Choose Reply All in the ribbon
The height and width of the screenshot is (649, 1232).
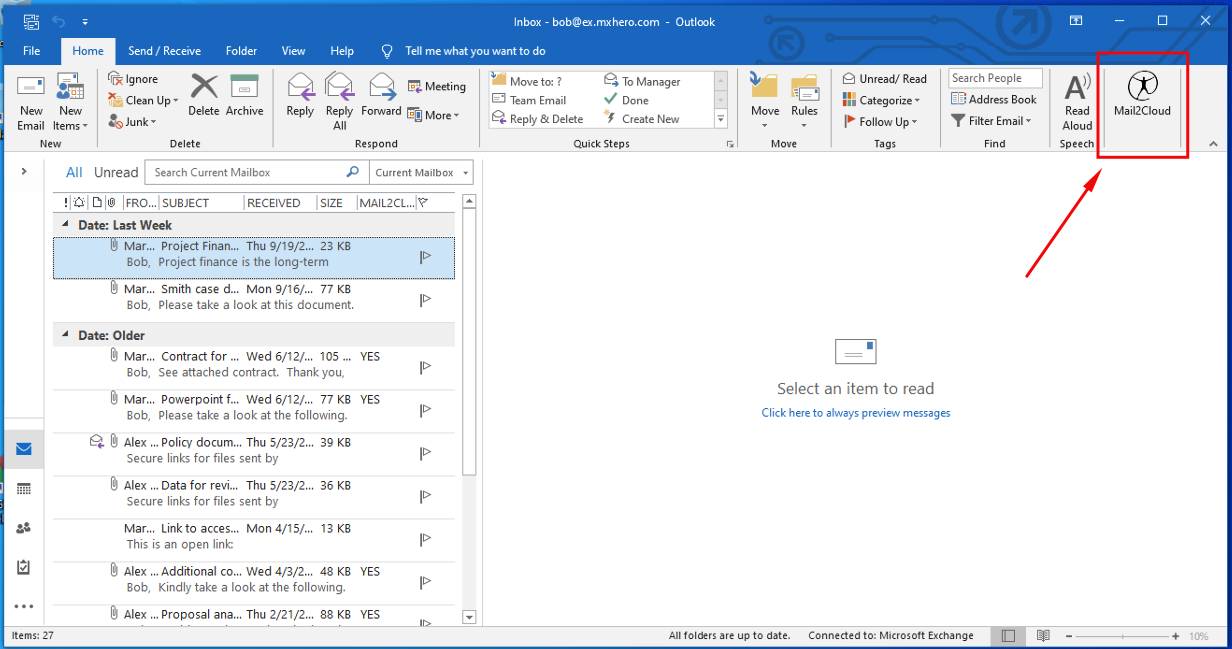[x=339, y=102]
